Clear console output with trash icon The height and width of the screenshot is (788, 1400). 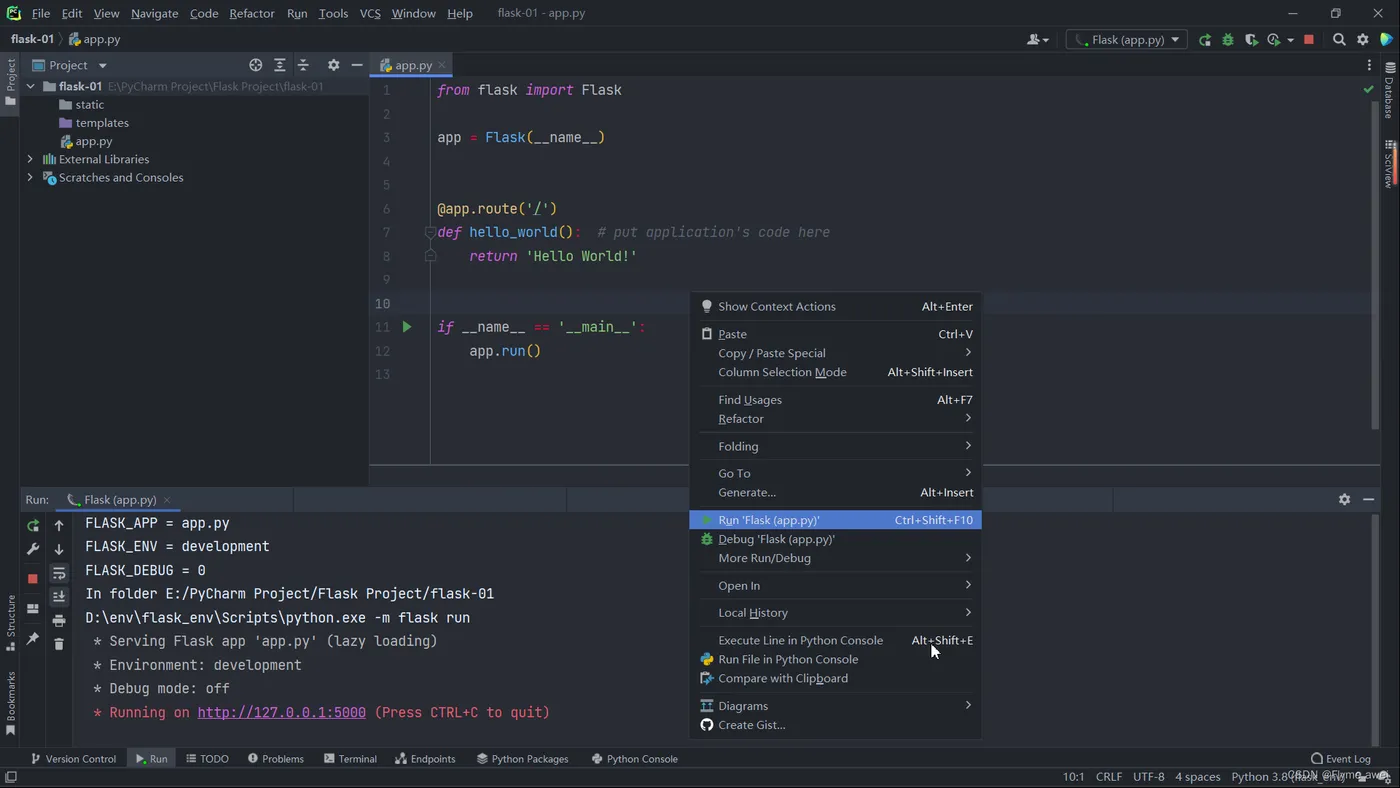tap(59, 645)
